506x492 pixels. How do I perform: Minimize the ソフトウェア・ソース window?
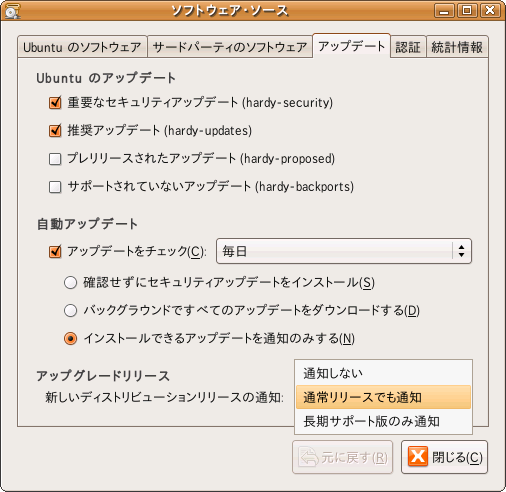click(444, 11)
